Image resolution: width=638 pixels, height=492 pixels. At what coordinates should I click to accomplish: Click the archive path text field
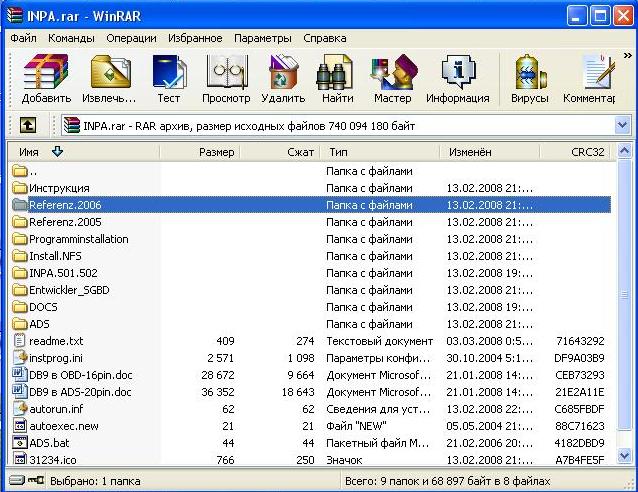pyautogui.click(x=338, y=125)
